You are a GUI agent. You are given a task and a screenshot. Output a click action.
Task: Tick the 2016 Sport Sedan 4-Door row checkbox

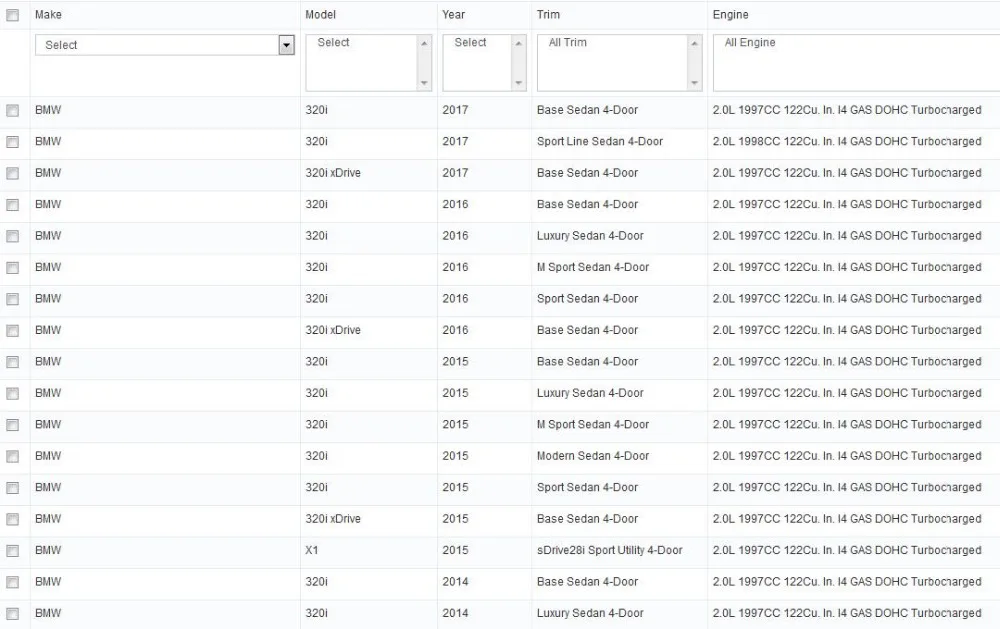pos(12,299)
